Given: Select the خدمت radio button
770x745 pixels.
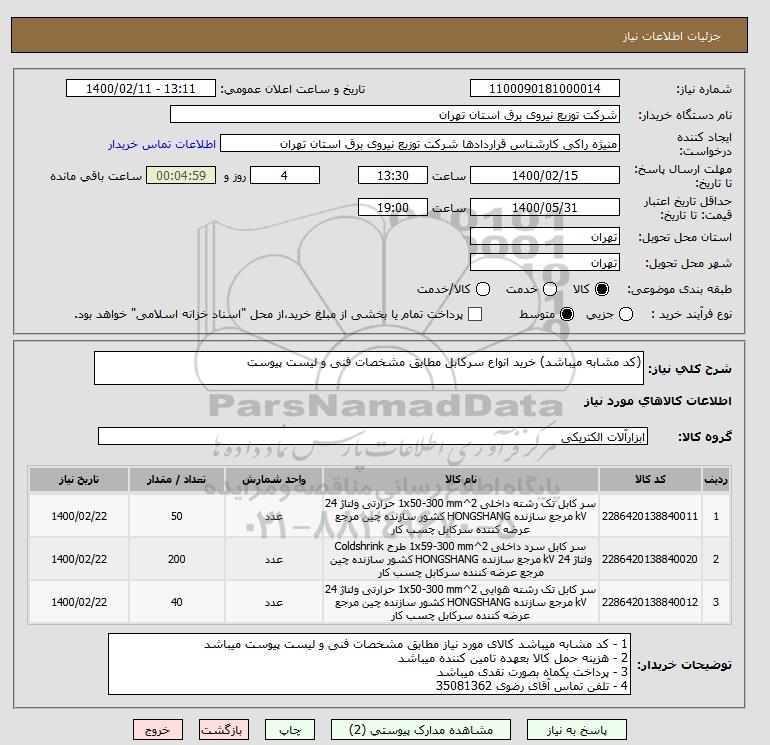Looking at the screenshot, I should (x=550, y=289).
